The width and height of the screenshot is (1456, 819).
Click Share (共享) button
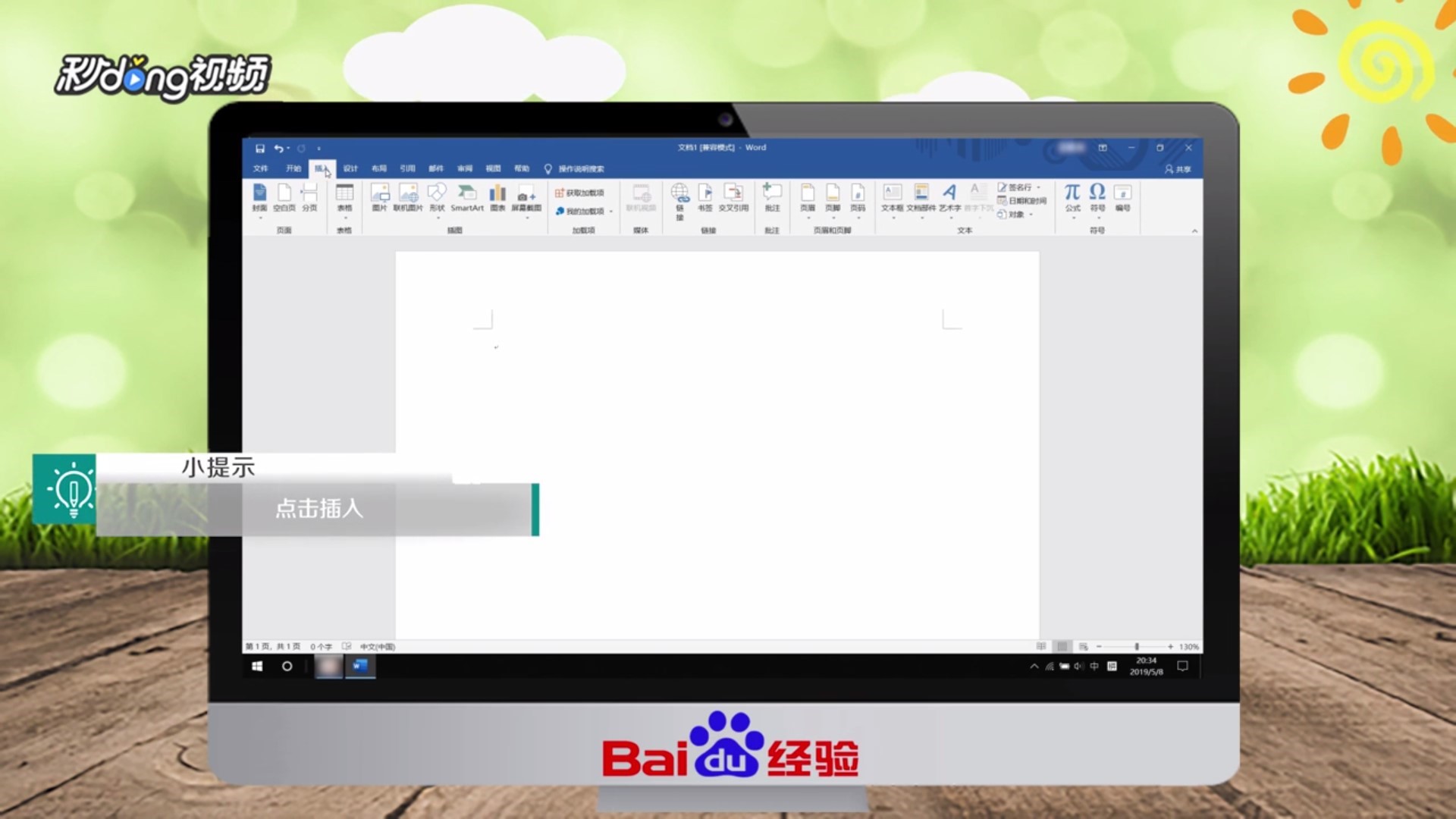coord(1178,169)
